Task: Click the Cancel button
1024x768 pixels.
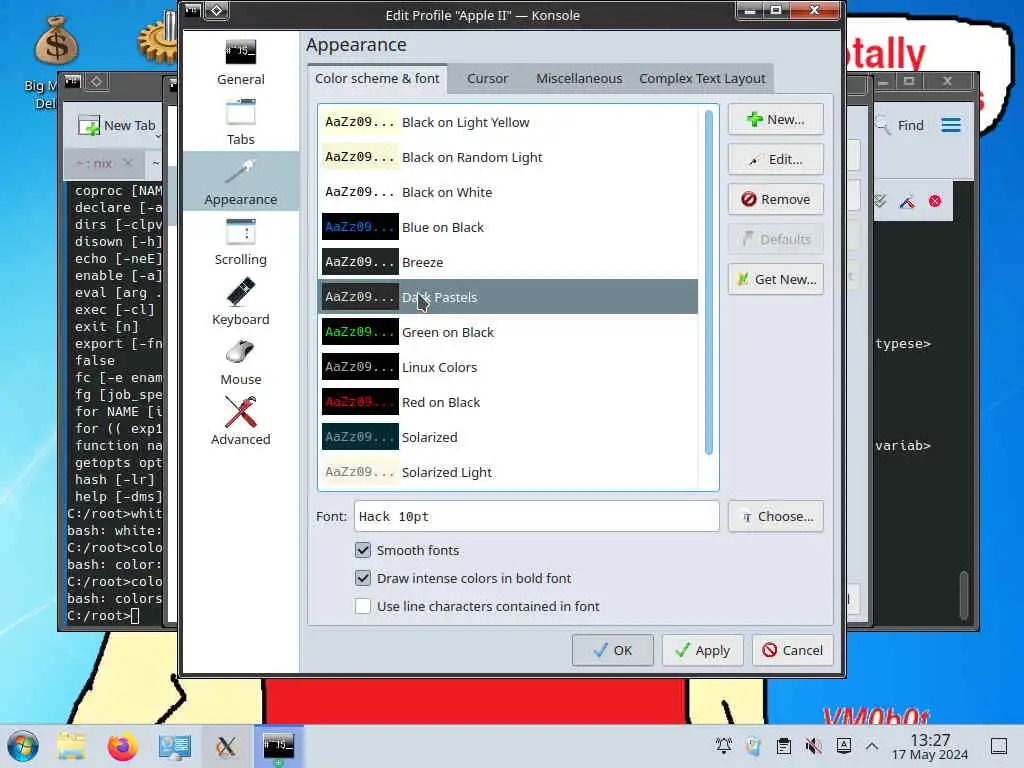Action: coord(793,650)
